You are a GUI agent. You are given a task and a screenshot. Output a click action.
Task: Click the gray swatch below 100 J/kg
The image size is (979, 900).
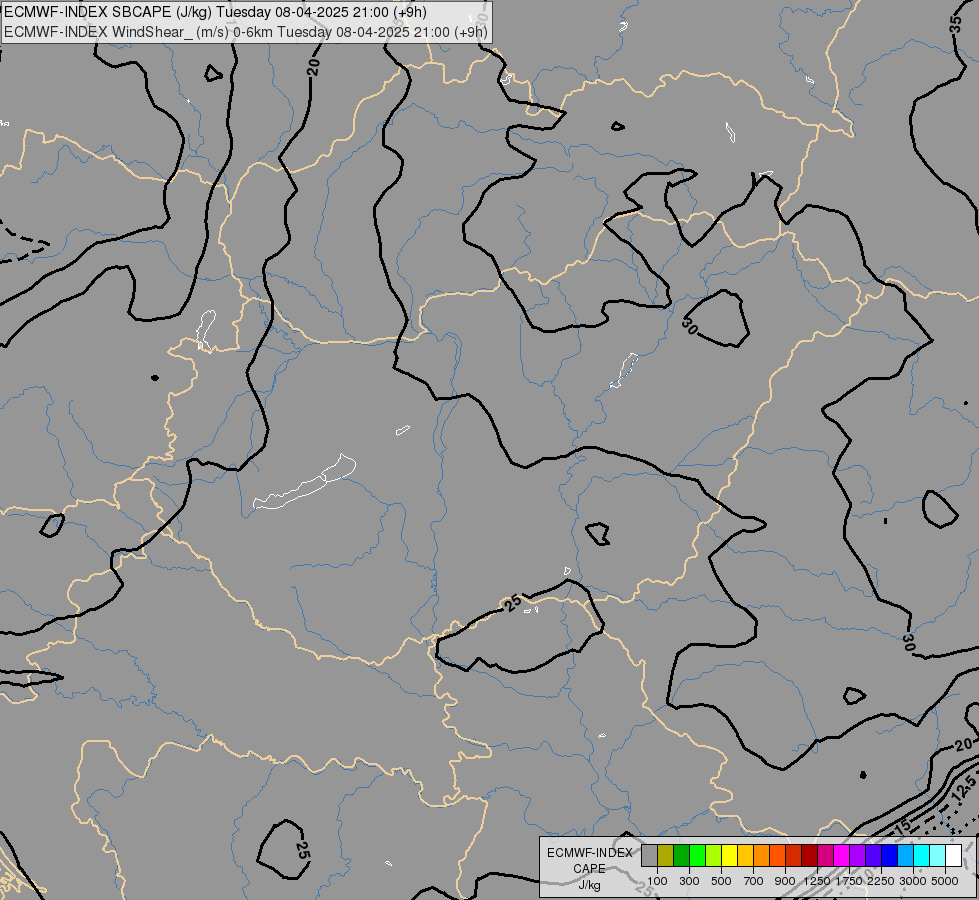click(x=649, y=856)
